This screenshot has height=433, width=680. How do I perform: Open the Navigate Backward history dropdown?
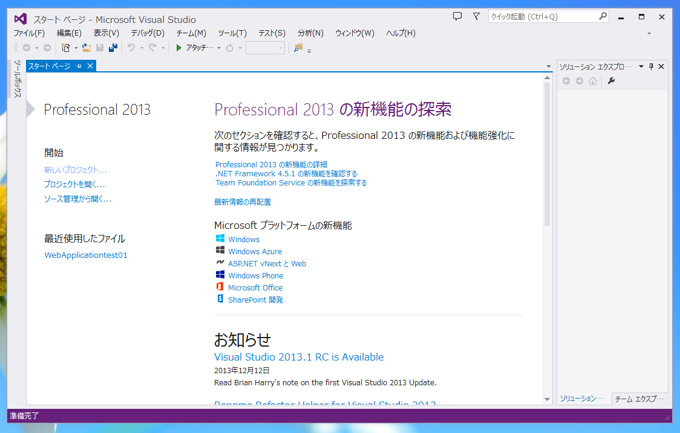click(x=37, y=48)
